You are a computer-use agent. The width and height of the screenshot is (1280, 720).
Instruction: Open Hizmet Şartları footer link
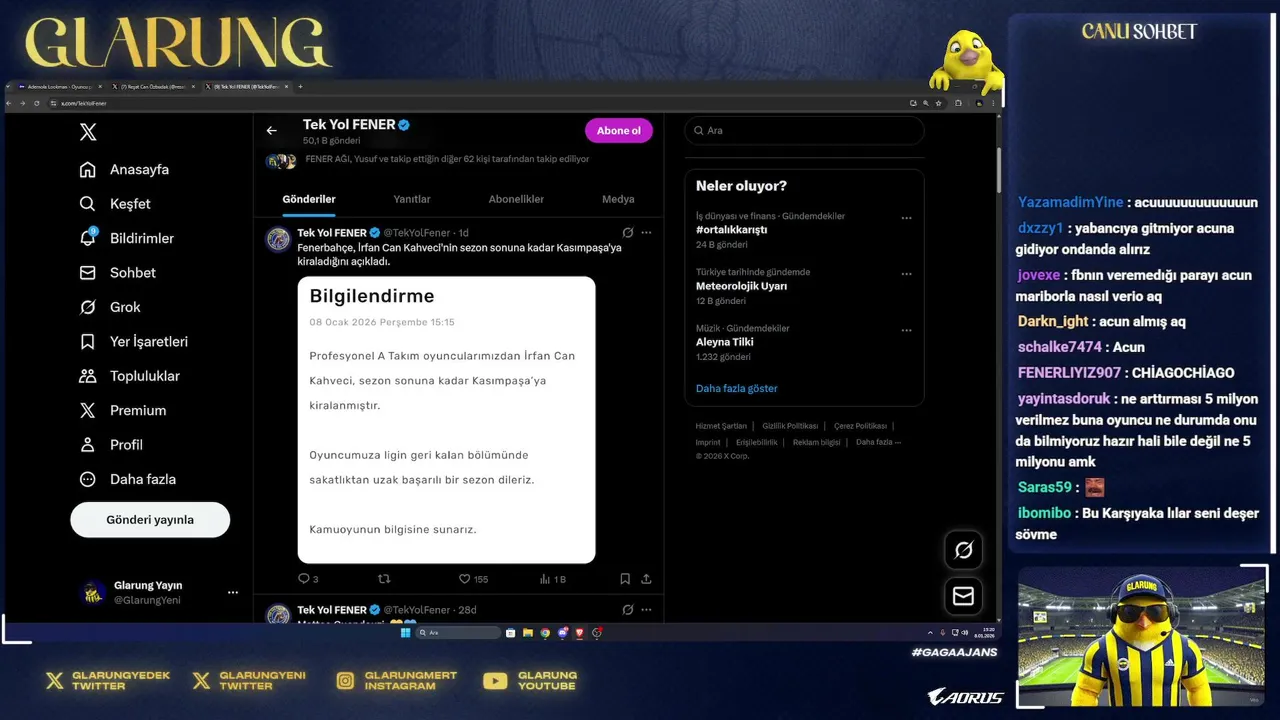[721, 426]
